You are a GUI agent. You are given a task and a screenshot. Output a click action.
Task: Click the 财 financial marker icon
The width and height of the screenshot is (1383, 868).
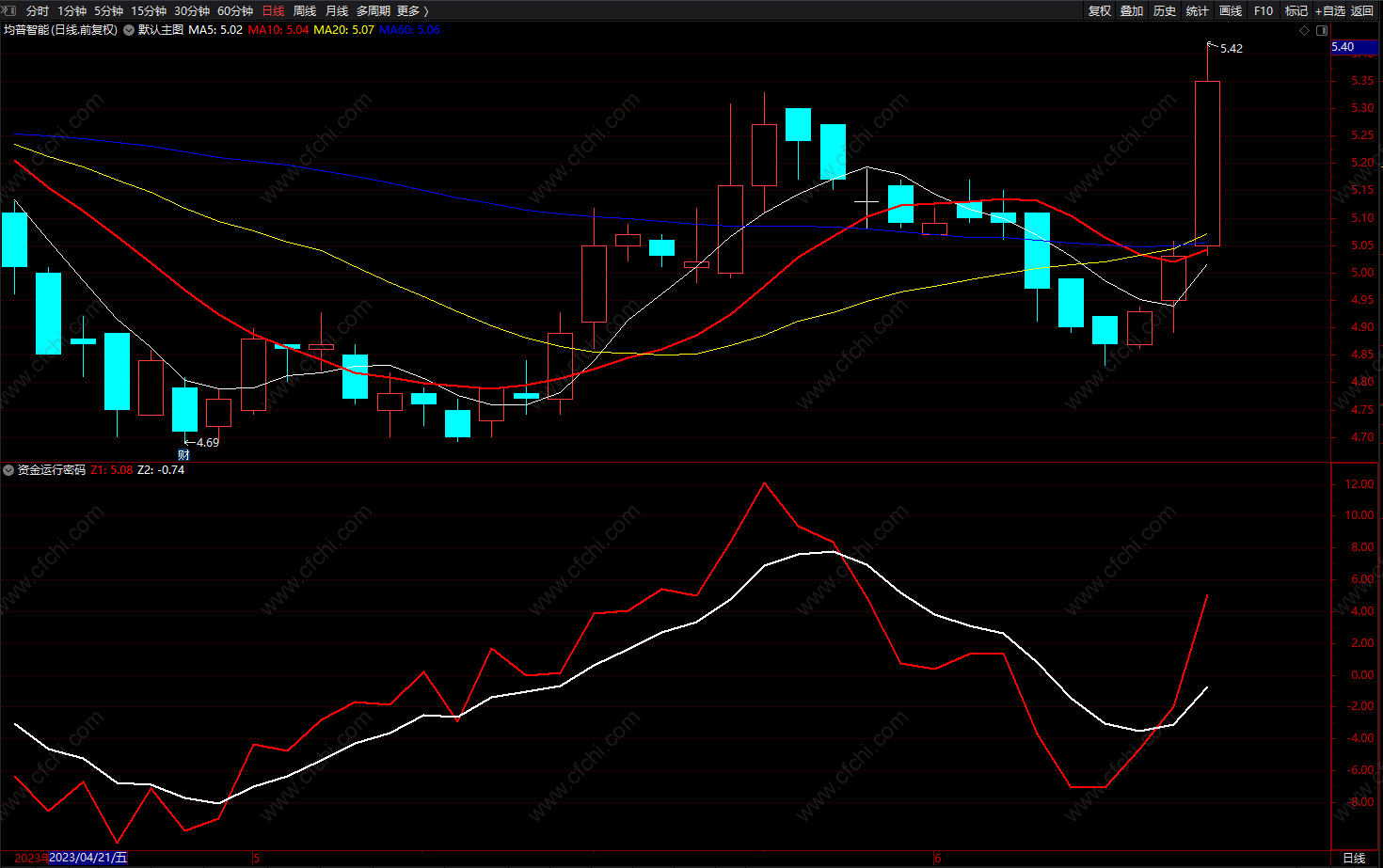(184, 455)
